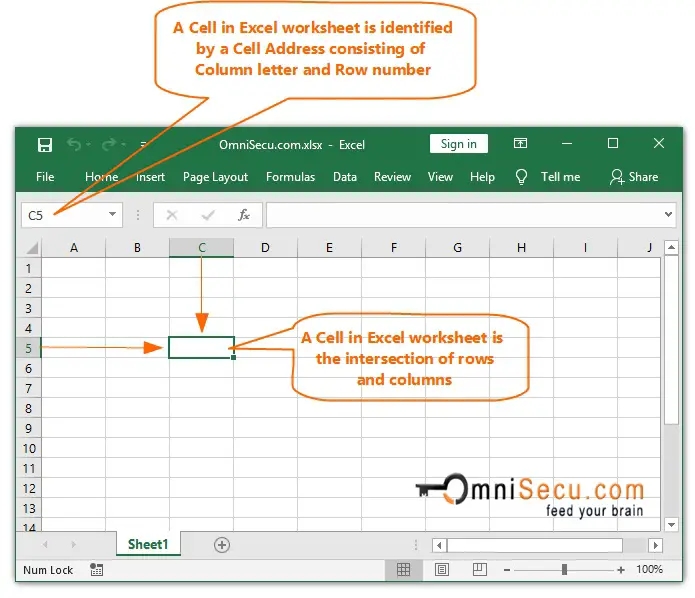Click the Insert Function fx icon
Screen dimensions: 695x598
[243, 215]
